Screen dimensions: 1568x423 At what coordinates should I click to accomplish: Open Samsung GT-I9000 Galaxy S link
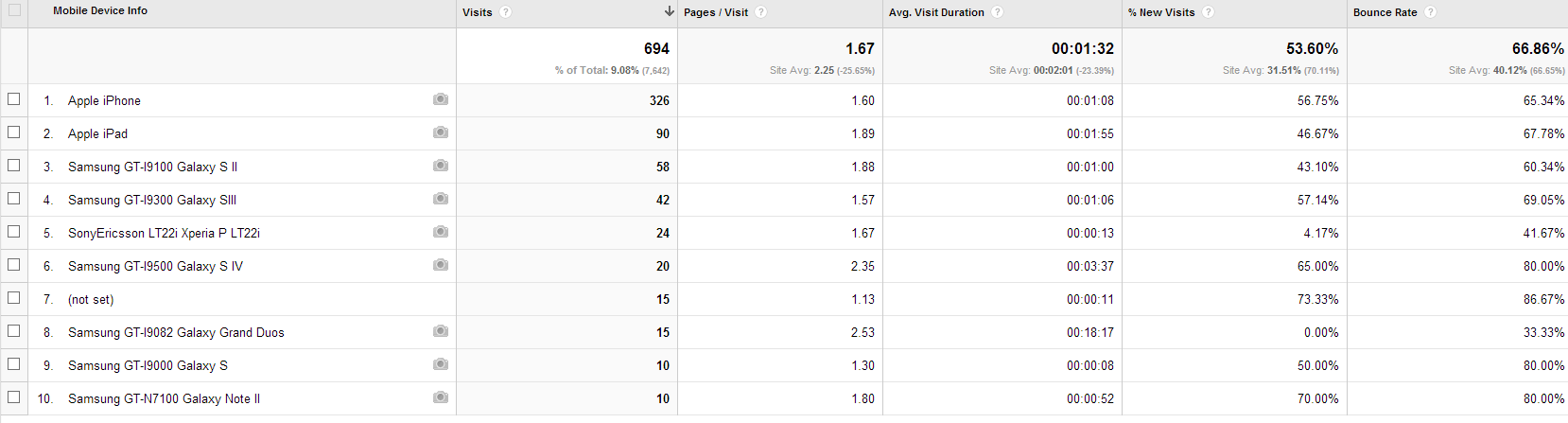tap(148, 365)
